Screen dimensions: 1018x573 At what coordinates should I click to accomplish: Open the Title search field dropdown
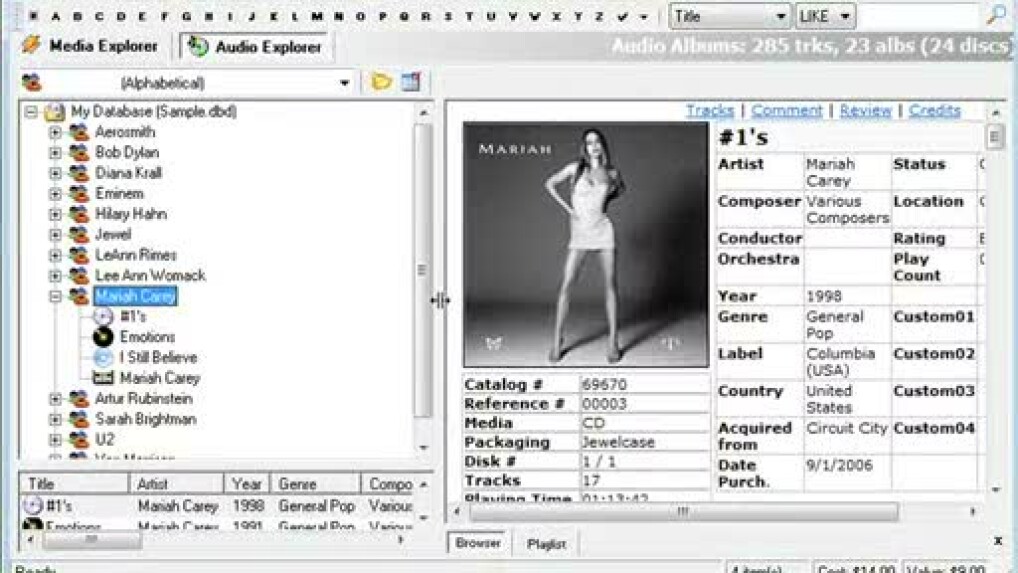[781, 17]
